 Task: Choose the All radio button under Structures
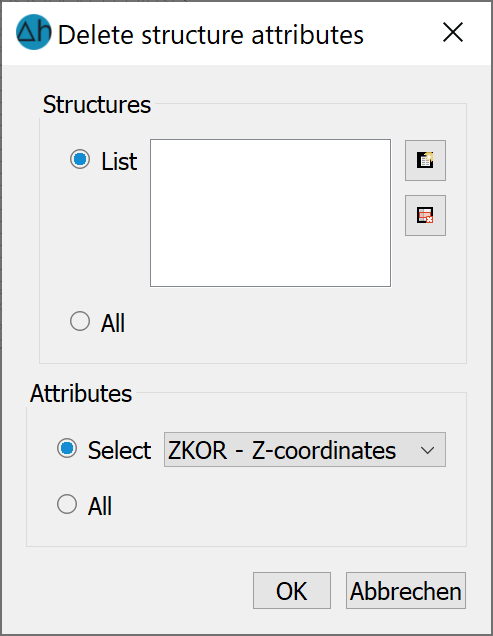point(80,321)
